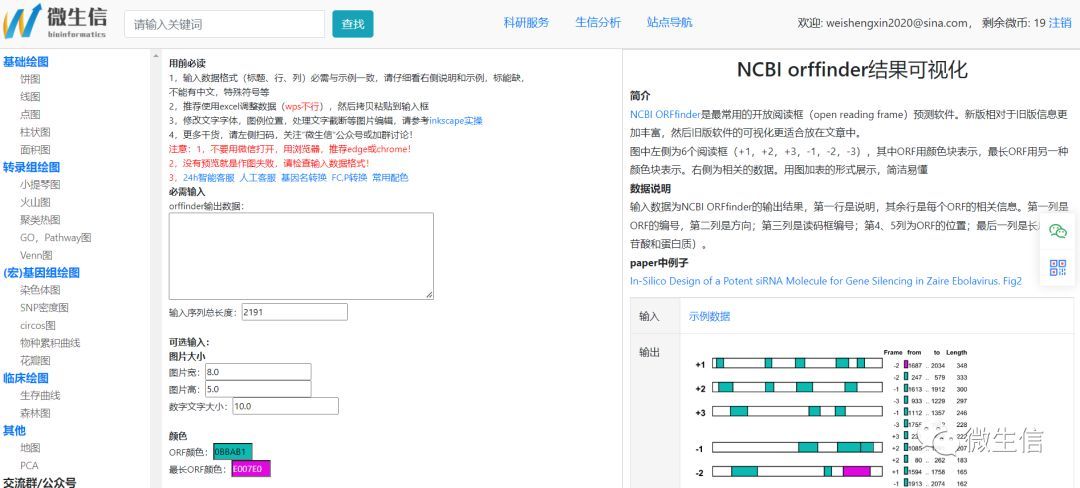Open the 站点导航 menu
Viewport: 1080px width, 488px height.
click(669, 23)
